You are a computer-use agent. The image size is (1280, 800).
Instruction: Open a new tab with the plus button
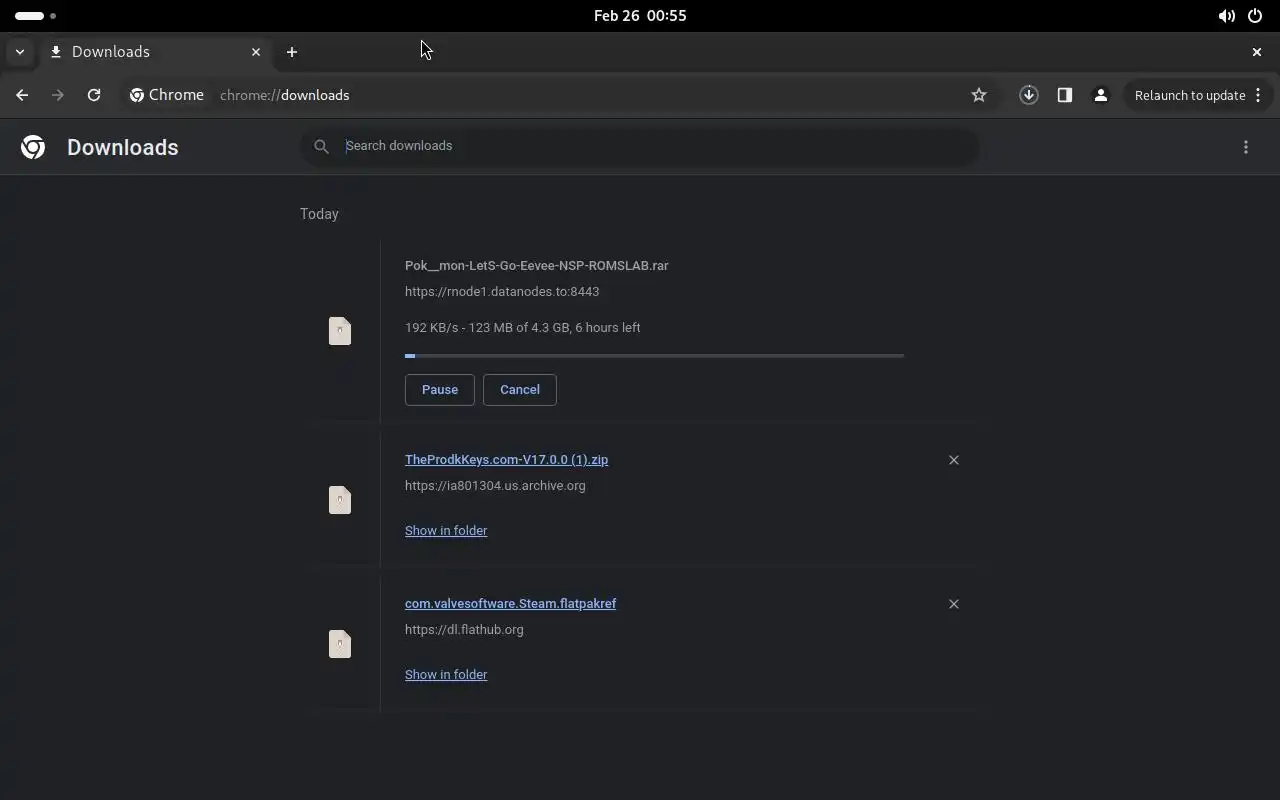coord(292,52)
